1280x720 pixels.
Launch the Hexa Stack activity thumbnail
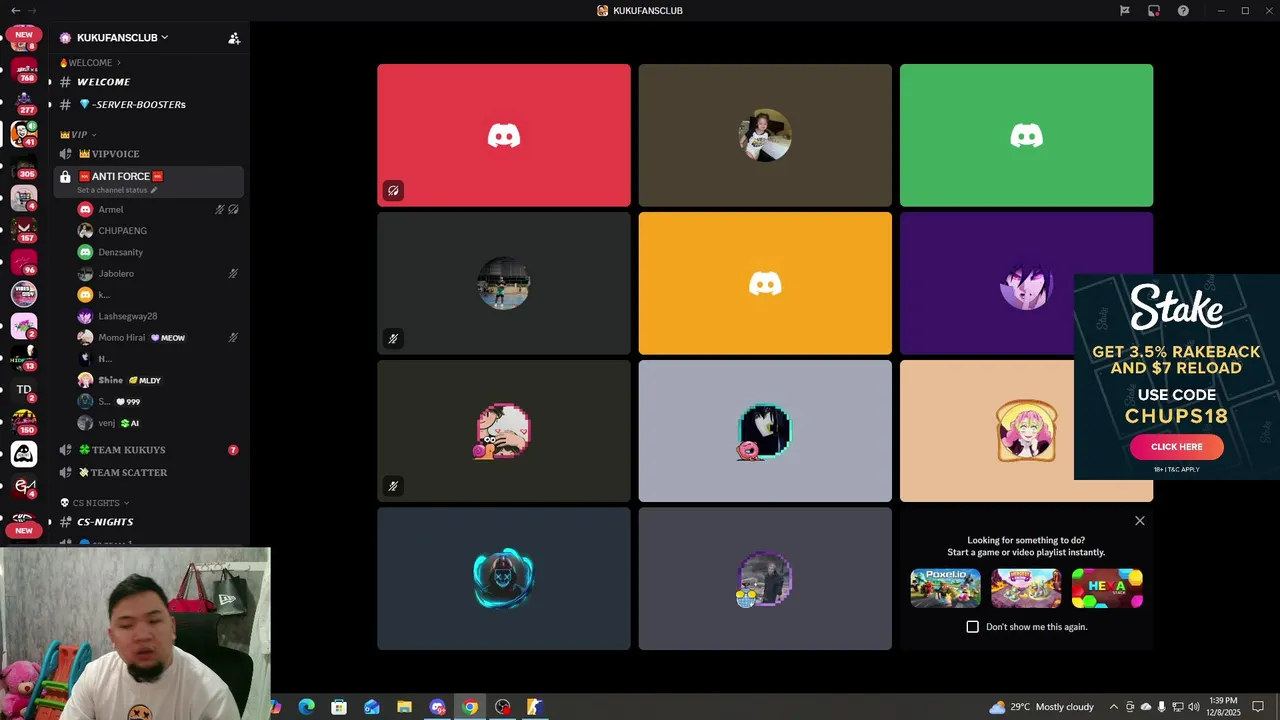(1107, 588)
